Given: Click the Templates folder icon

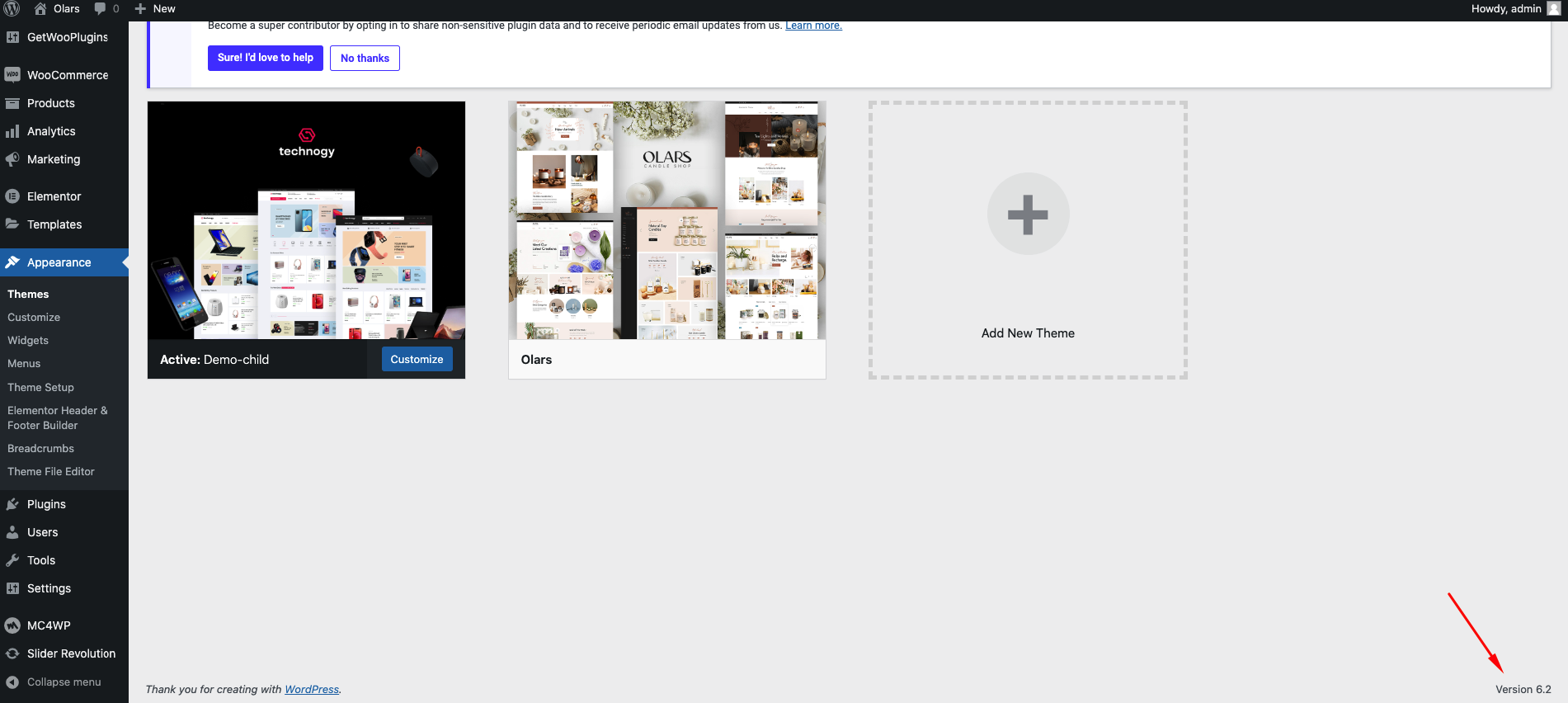Looking at the screenshot, I should [x=12, y=224].
